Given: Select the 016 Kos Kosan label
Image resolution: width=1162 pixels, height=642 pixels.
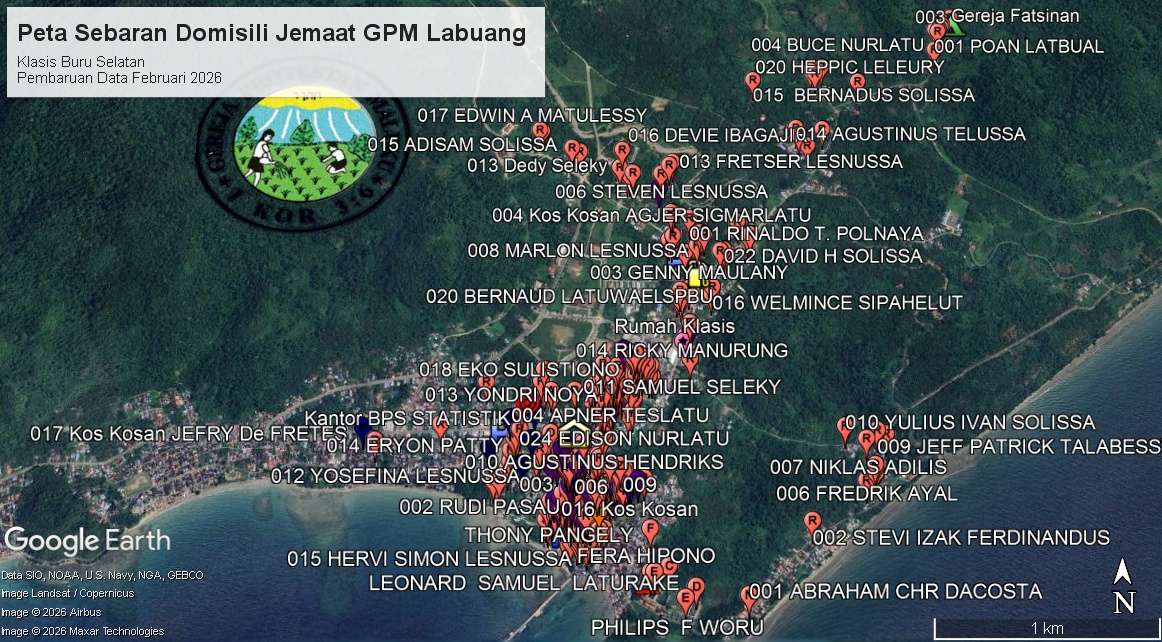Looking at the screenshot, I should click(630, 510).
